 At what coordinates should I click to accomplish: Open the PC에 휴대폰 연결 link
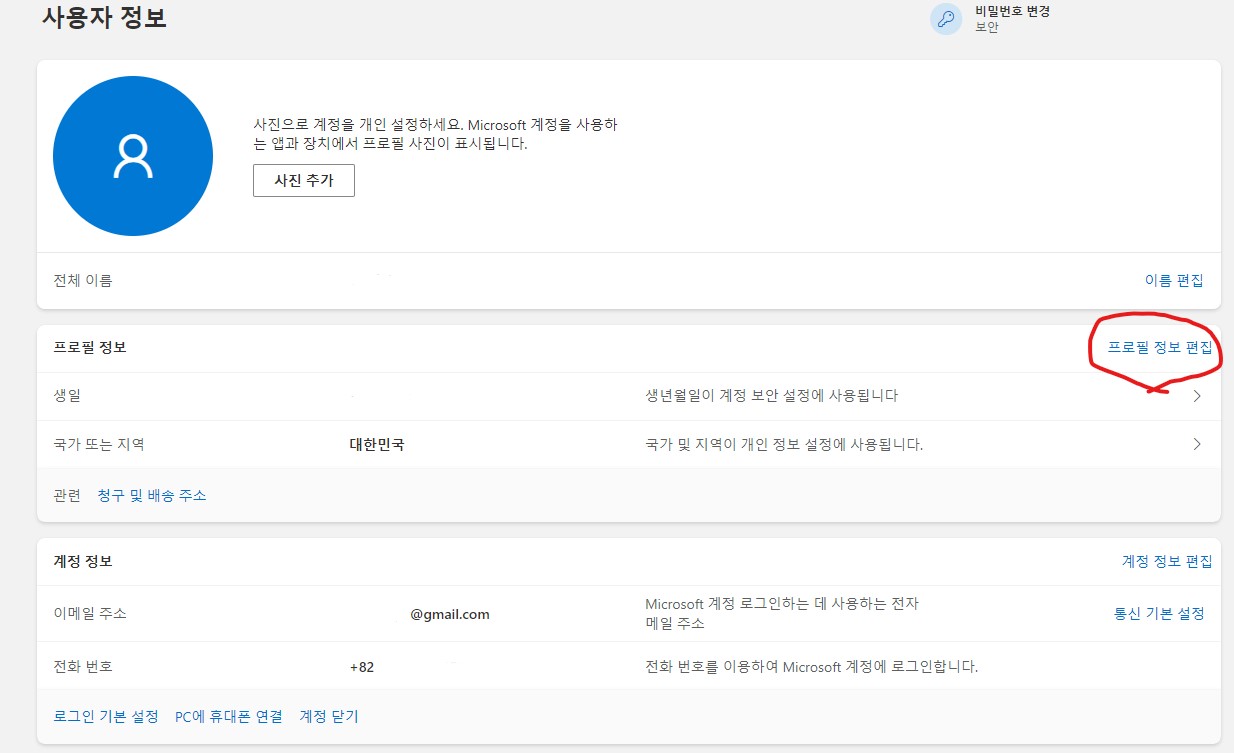229,717
